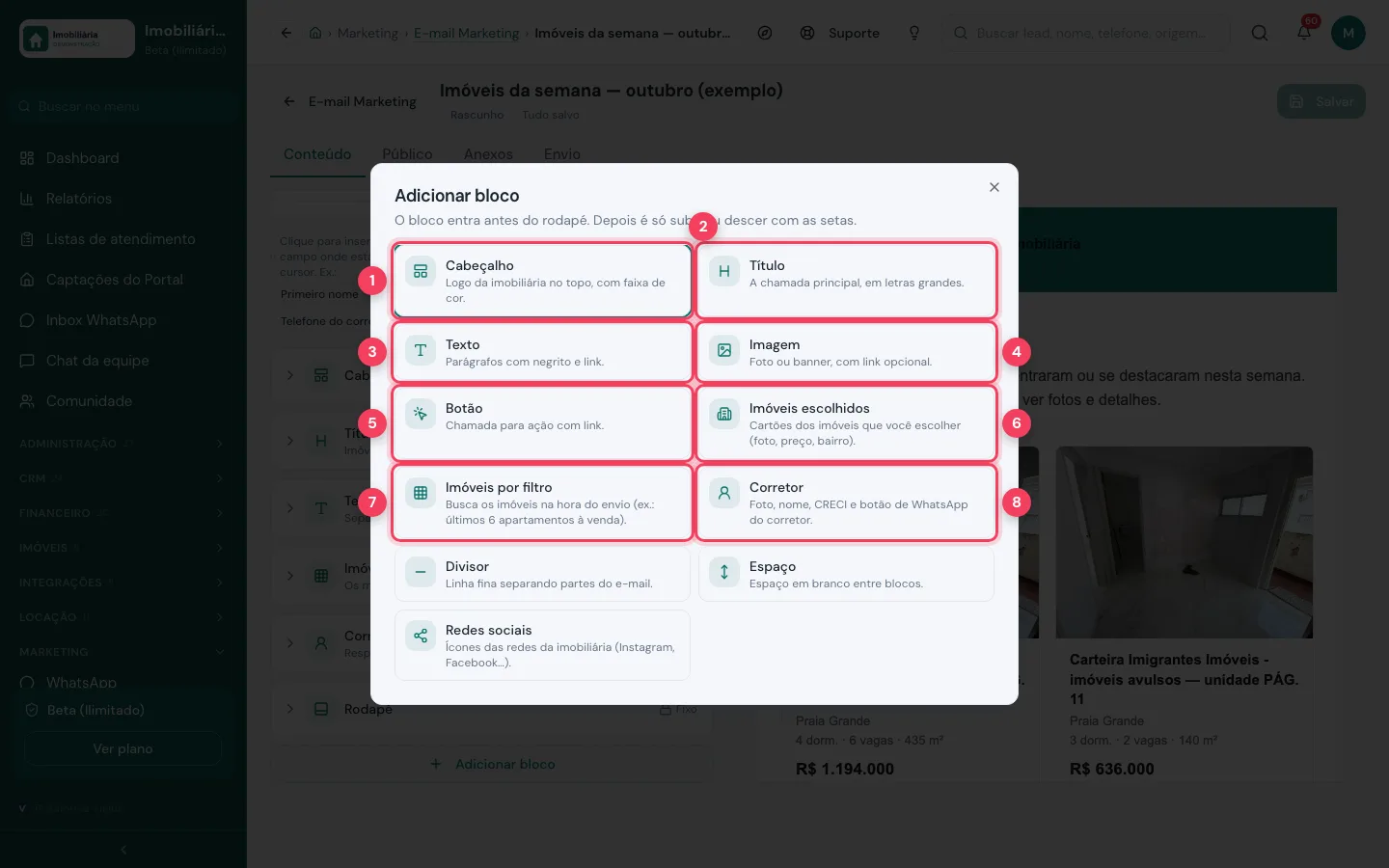Expand the ADMINISTRAÇÃO menu section

click(x=123, y=444)
